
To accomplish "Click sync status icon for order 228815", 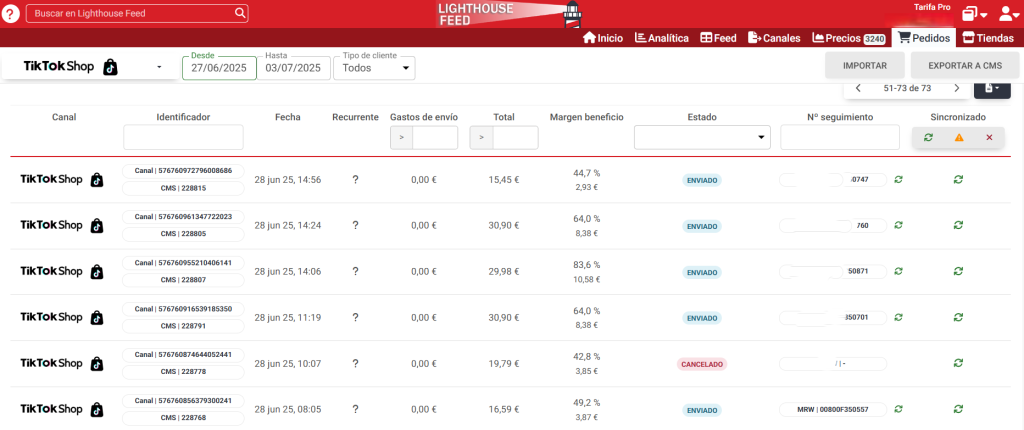I will pyautogui.click(x=958, y=180).
